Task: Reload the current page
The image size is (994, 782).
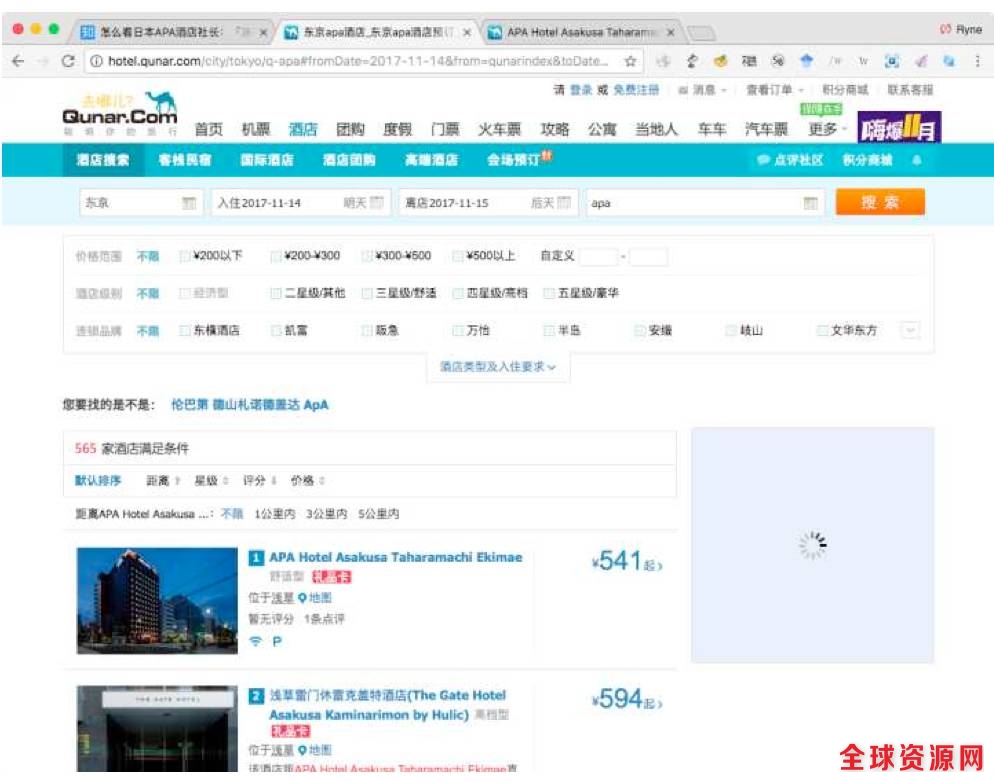Action: tap(68, 61)
